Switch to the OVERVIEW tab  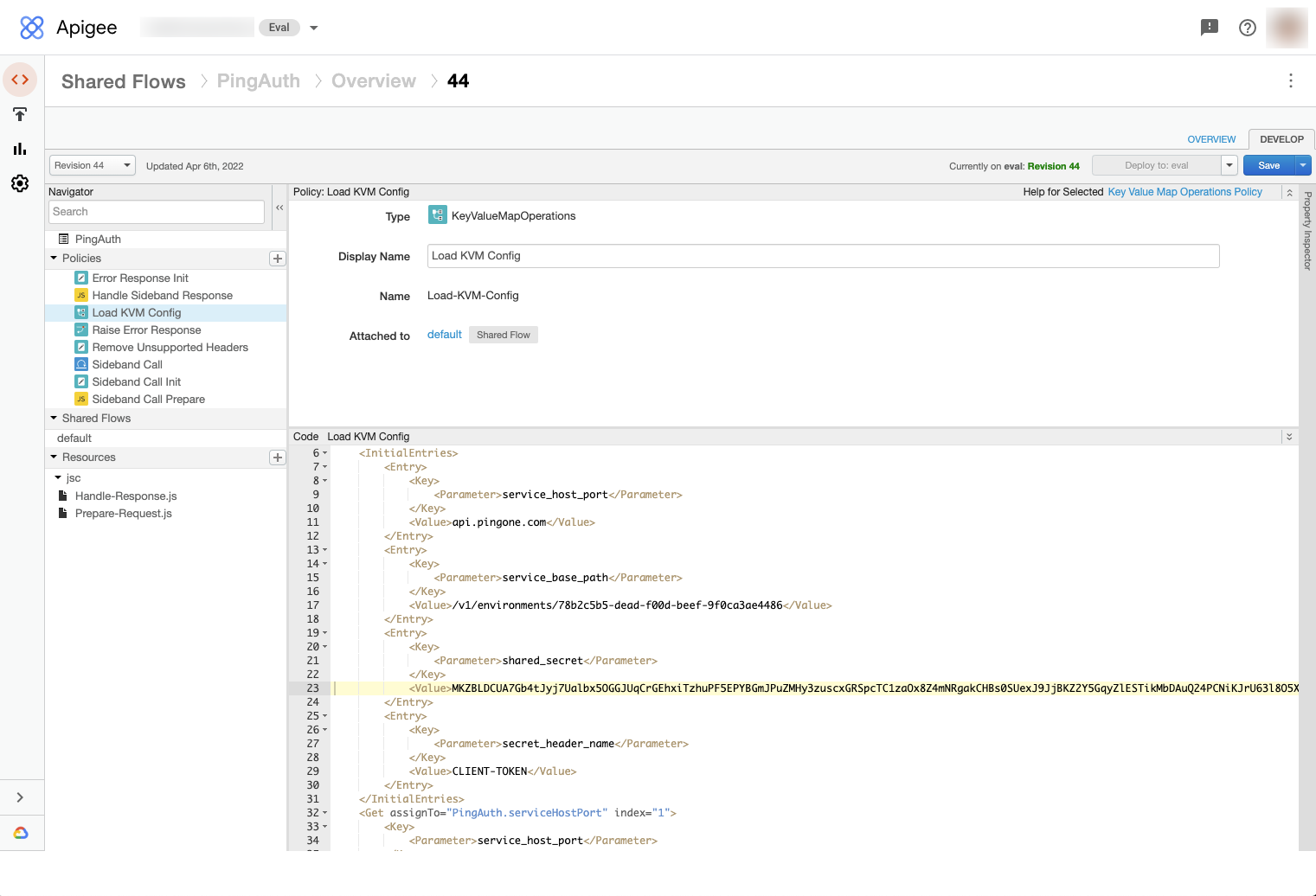point(1211,139)
